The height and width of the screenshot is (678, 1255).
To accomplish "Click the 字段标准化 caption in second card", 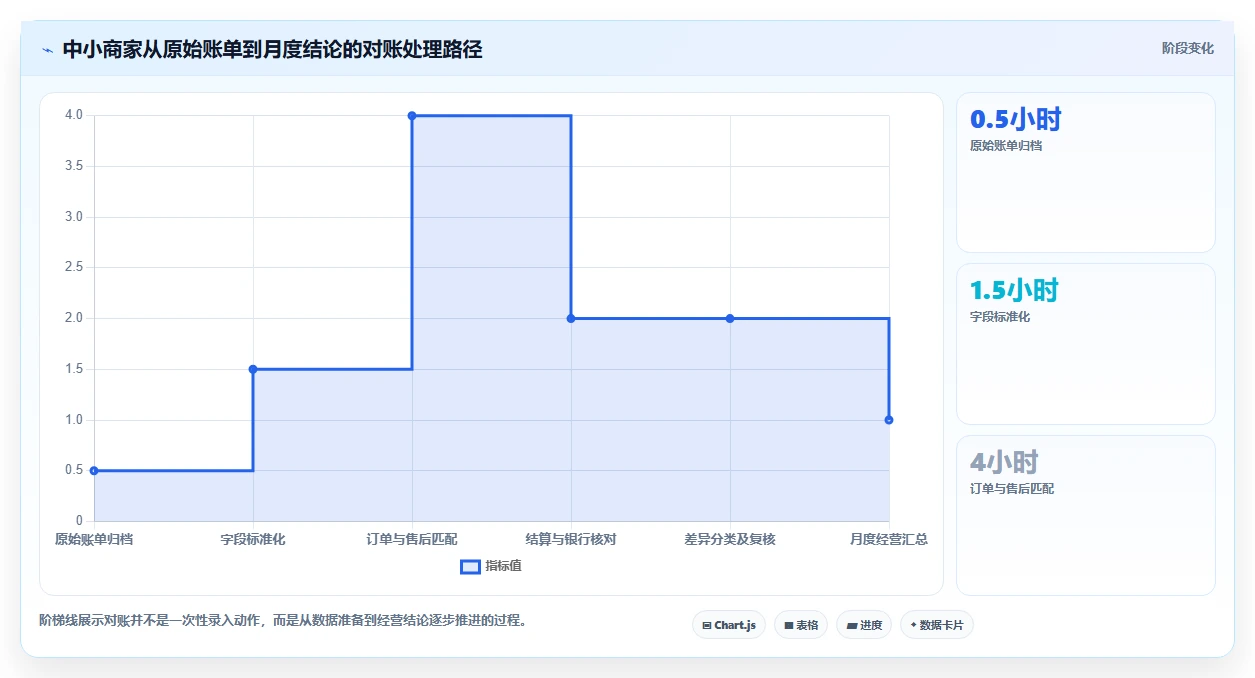I will tap(1000, 317).
